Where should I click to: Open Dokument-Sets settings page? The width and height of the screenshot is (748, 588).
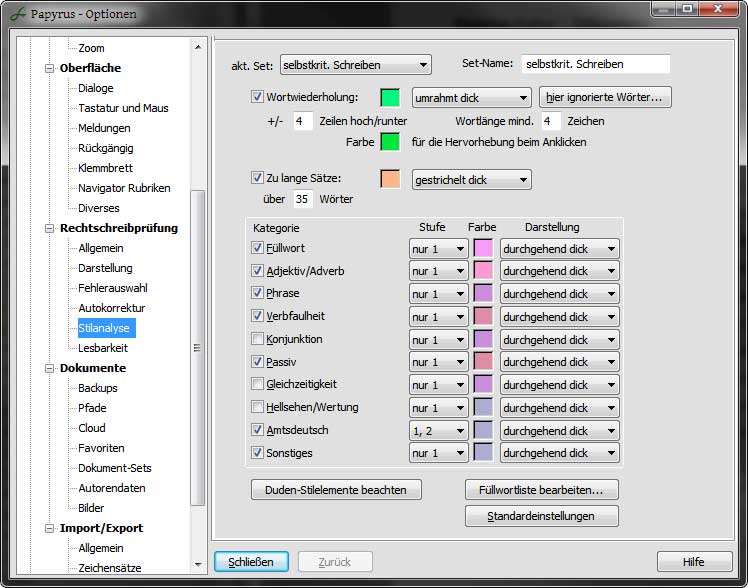click(x=115, y=468)
